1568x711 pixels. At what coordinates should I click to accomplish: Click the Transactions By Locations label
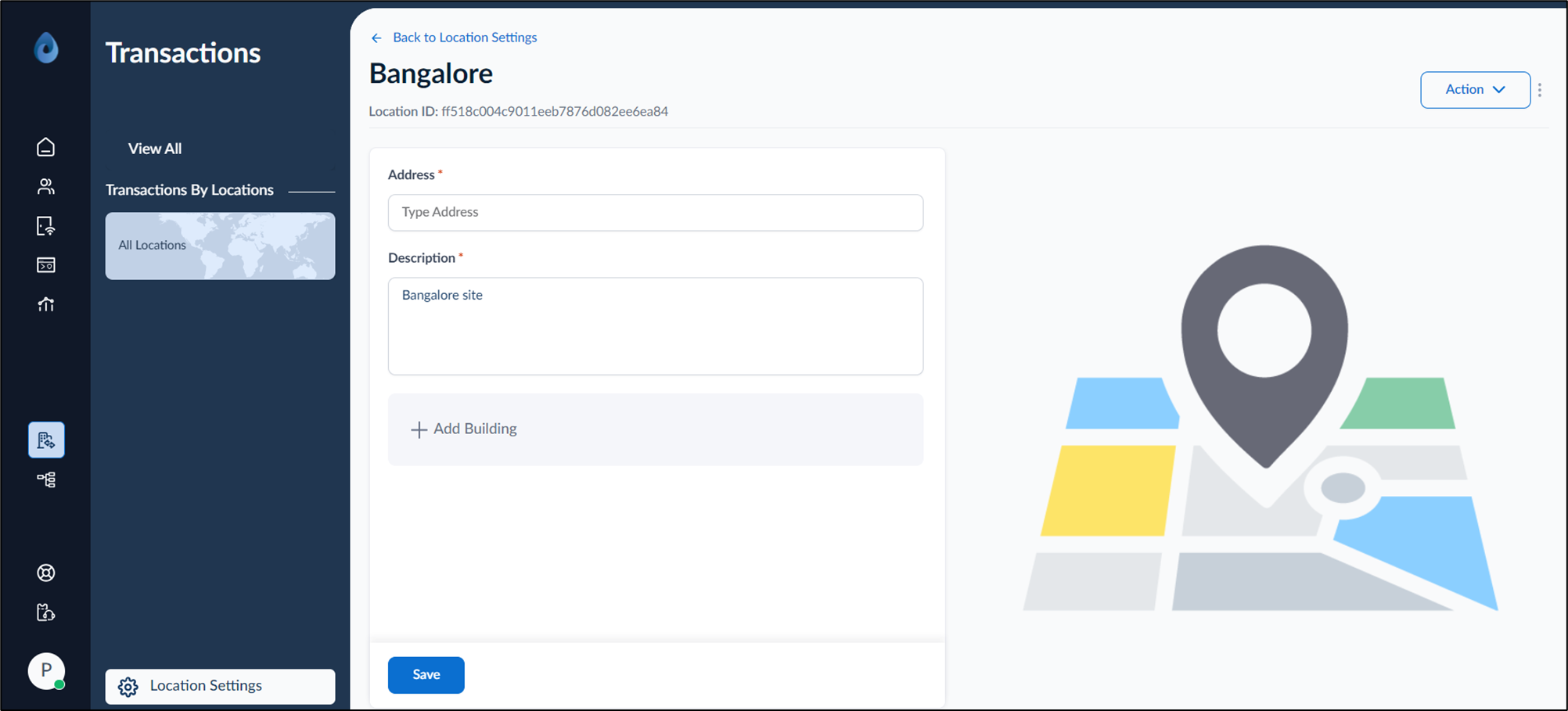tap(189, 190)
